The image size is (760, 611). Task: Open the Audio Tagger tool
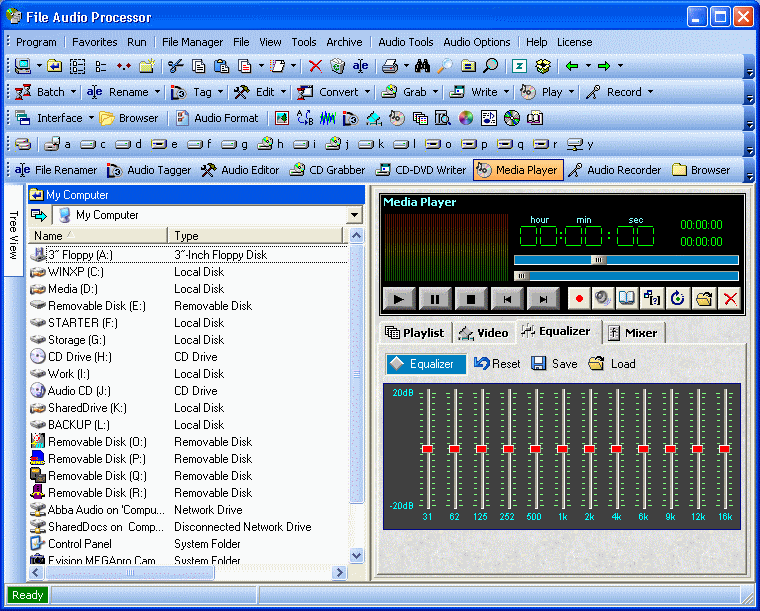point(149,170)
